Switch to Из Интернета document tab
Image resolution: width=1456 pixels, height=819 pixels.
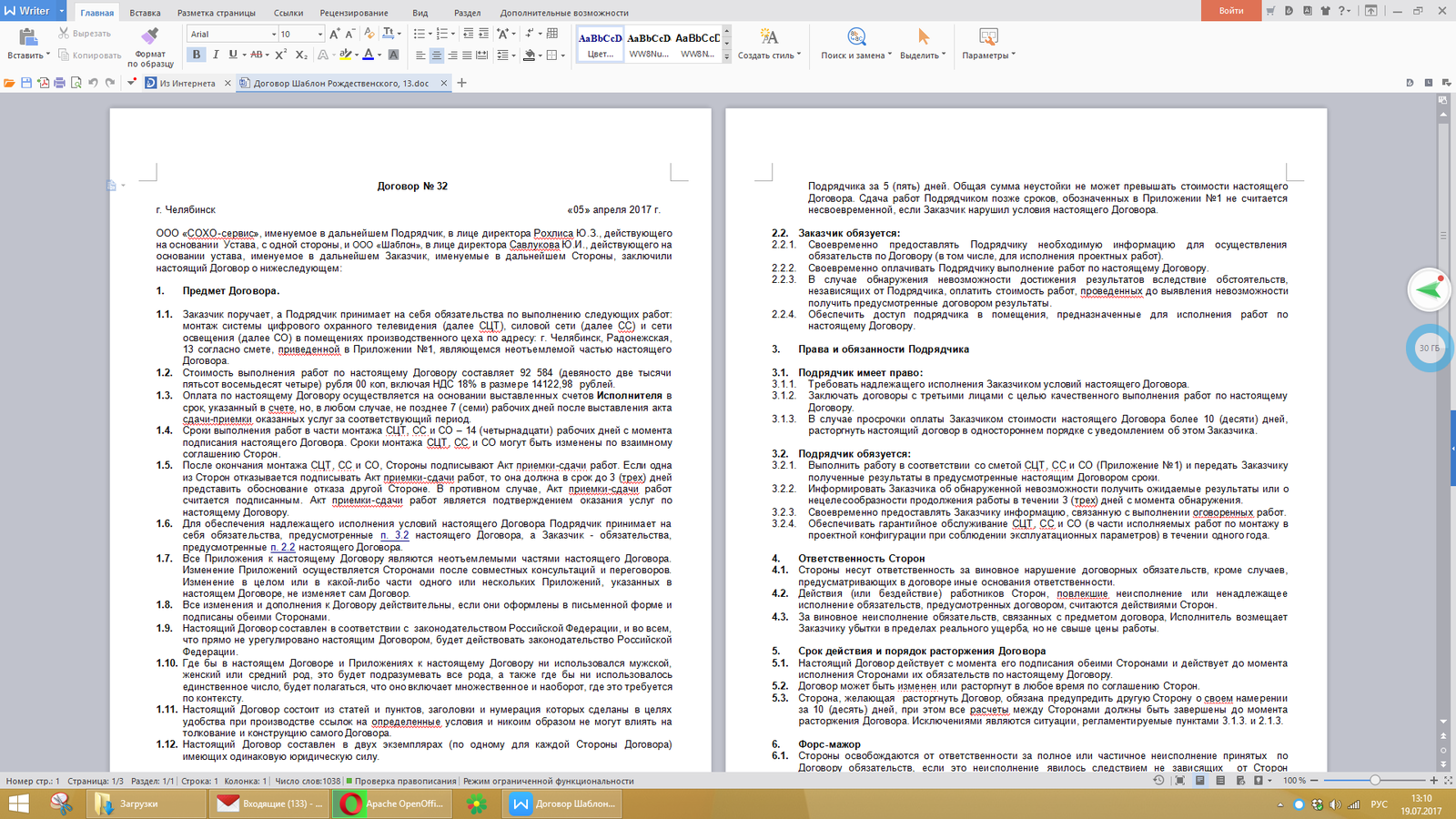click(x=187, y=83)
